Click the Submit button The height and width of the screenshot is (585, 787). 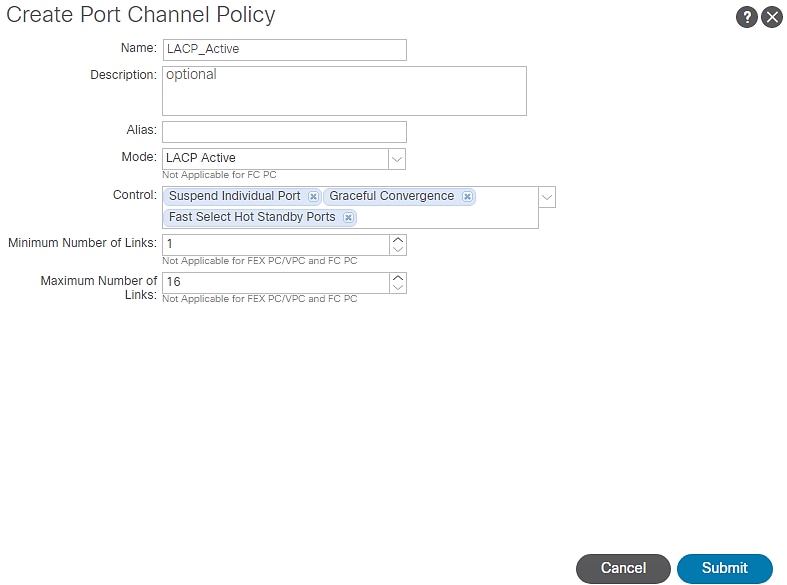click(724, 568)
